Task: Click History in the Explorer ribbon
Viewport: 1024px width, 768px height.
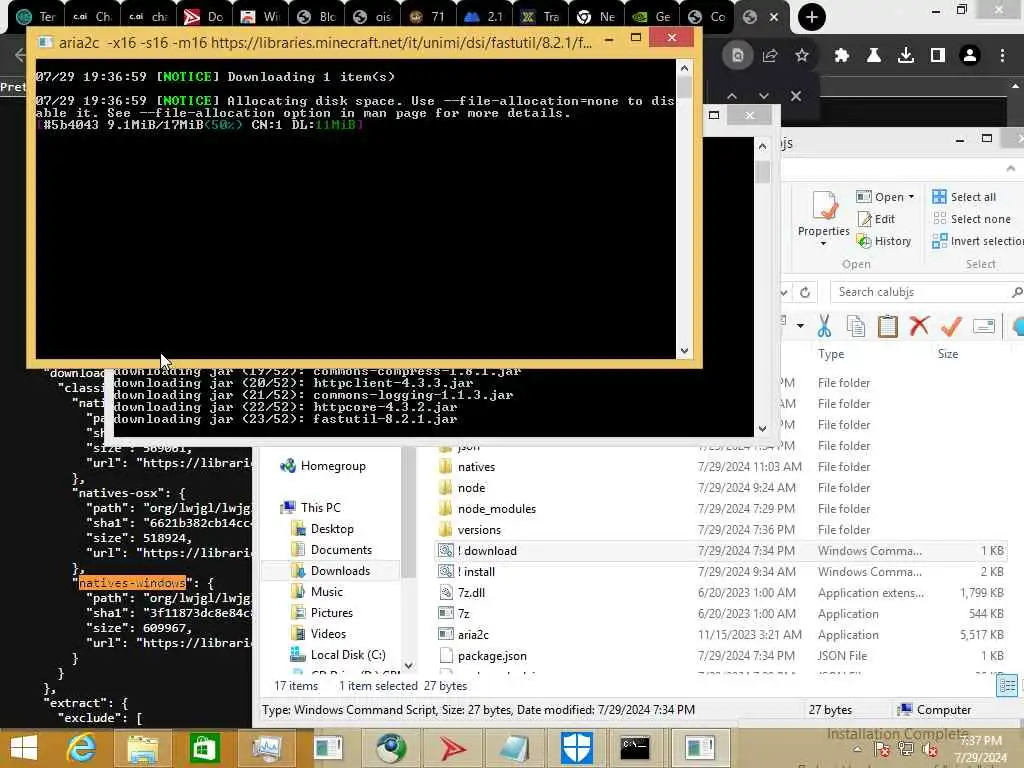Action: 884,241
